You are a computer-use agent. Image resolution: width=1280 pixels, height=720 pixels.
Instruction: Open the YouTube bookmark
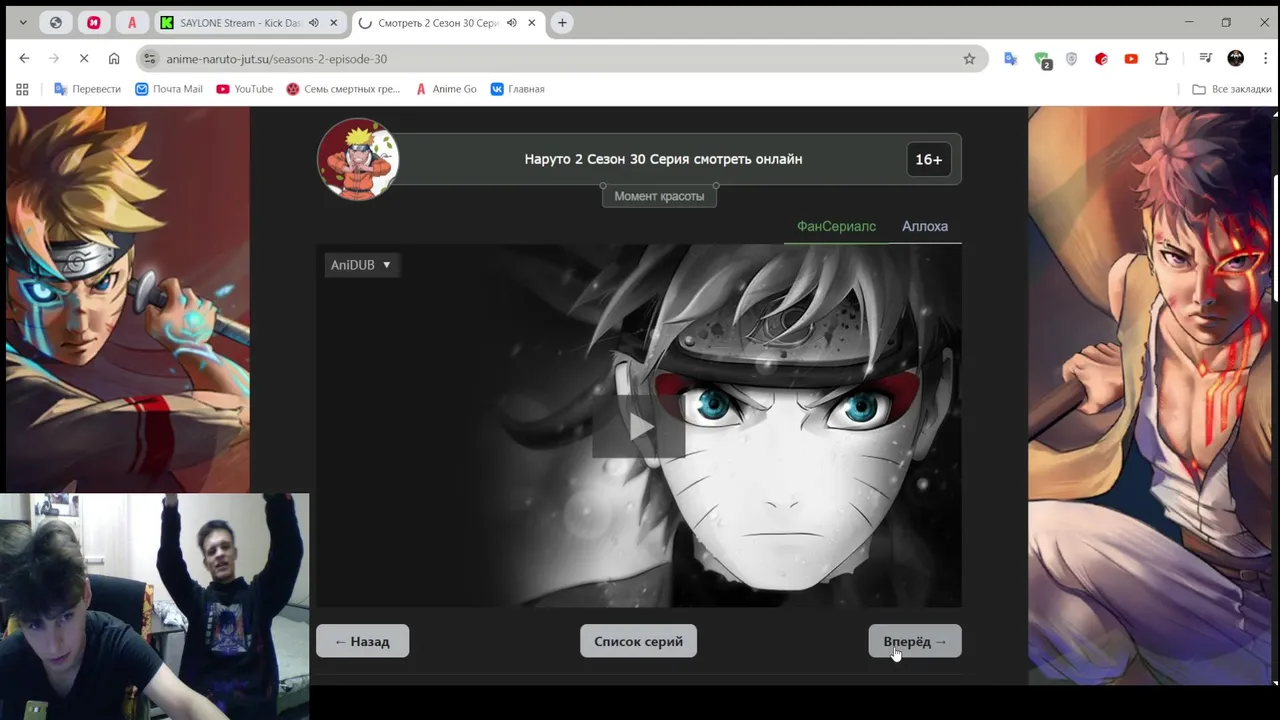(244, 89)
